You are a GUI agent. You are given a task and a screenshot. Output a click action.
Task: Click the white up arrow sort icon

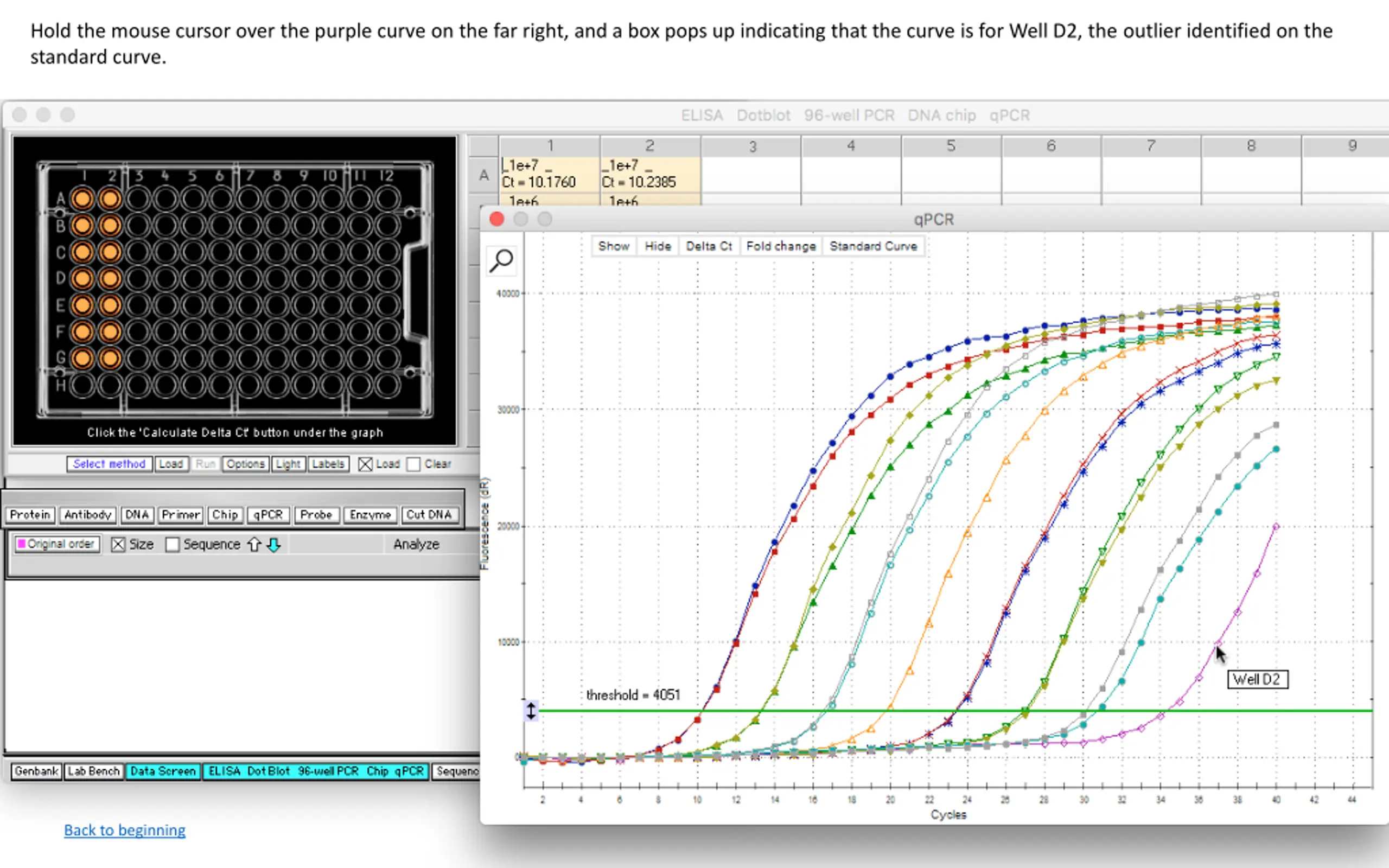[x=254, y=544]
